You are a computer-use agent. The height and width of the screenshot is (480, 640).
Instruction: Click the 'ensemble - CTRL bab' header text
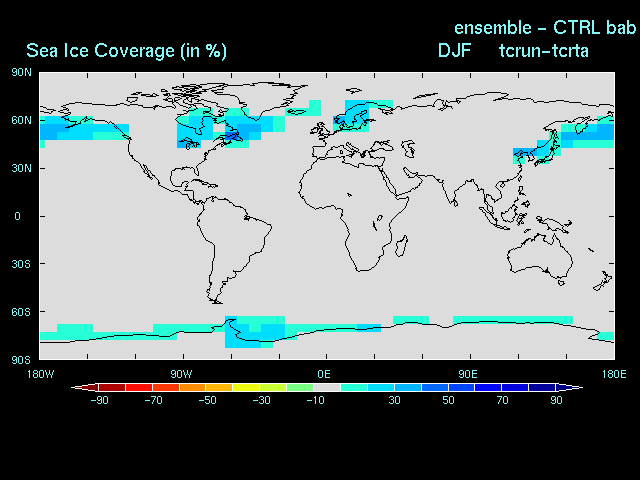[x=545, y=26]
